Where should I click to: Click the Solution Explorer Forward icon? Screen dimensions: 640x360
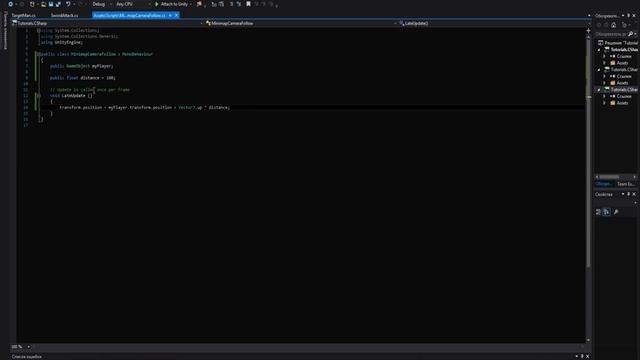606,25
